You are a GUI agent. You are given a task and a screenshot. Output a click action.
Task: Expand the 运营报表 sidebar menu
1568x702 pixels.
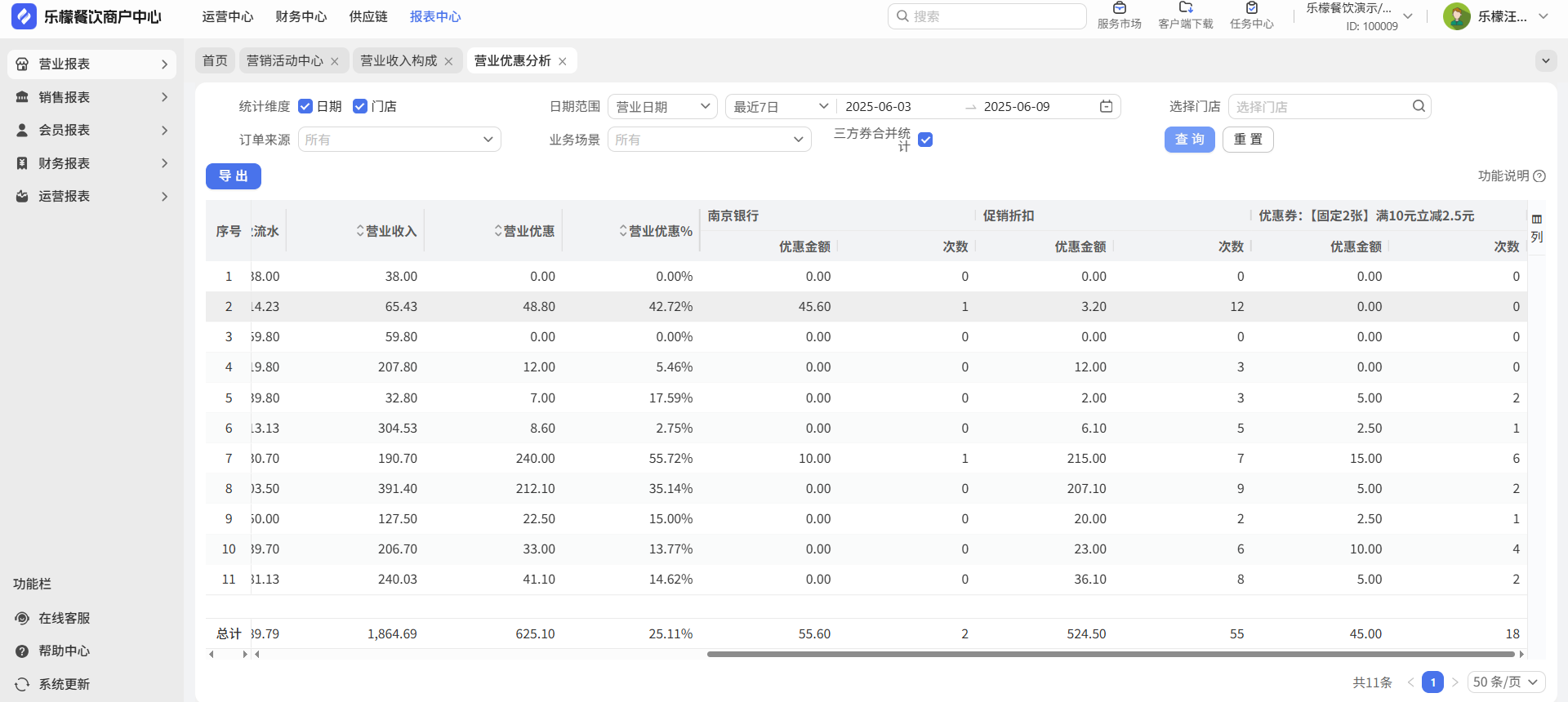(92, 196)
